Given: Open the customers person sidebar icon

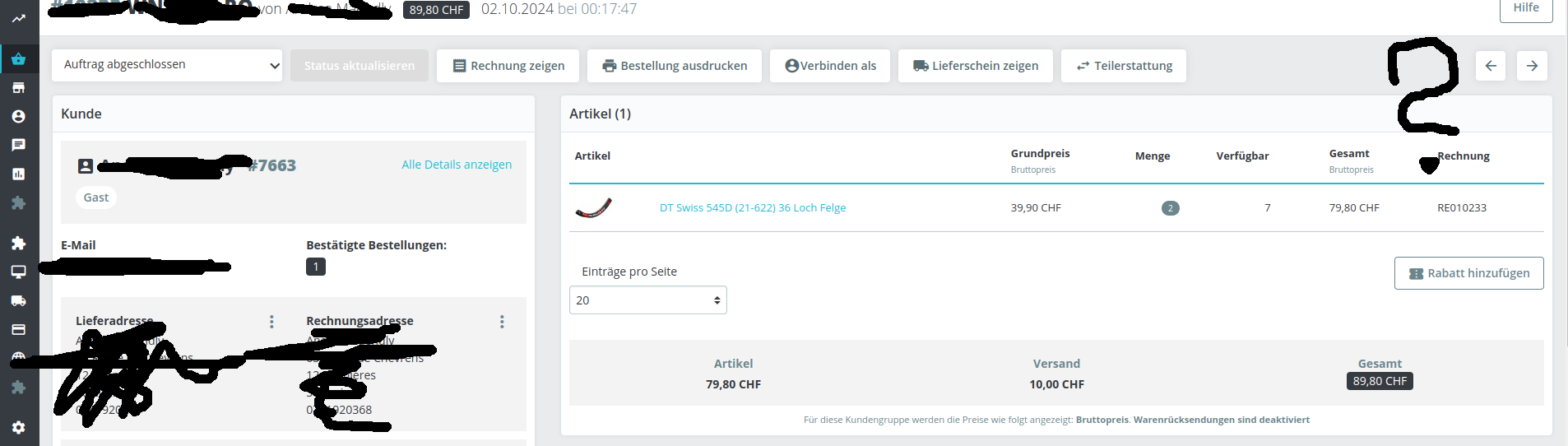Looking at the screenshot, I should point(18,117).
